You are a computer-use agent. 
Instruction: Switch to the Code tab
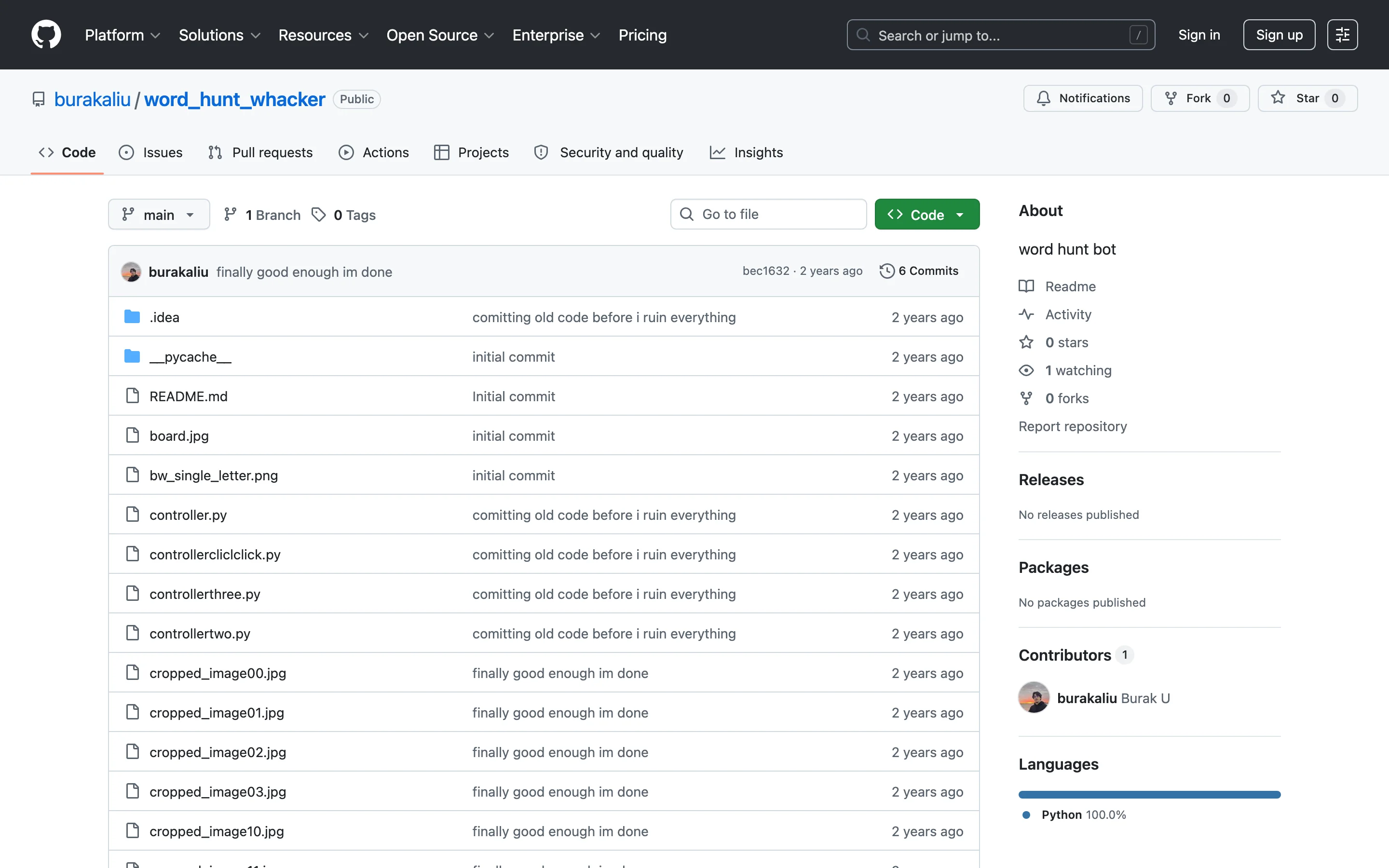tap(67, 152)
